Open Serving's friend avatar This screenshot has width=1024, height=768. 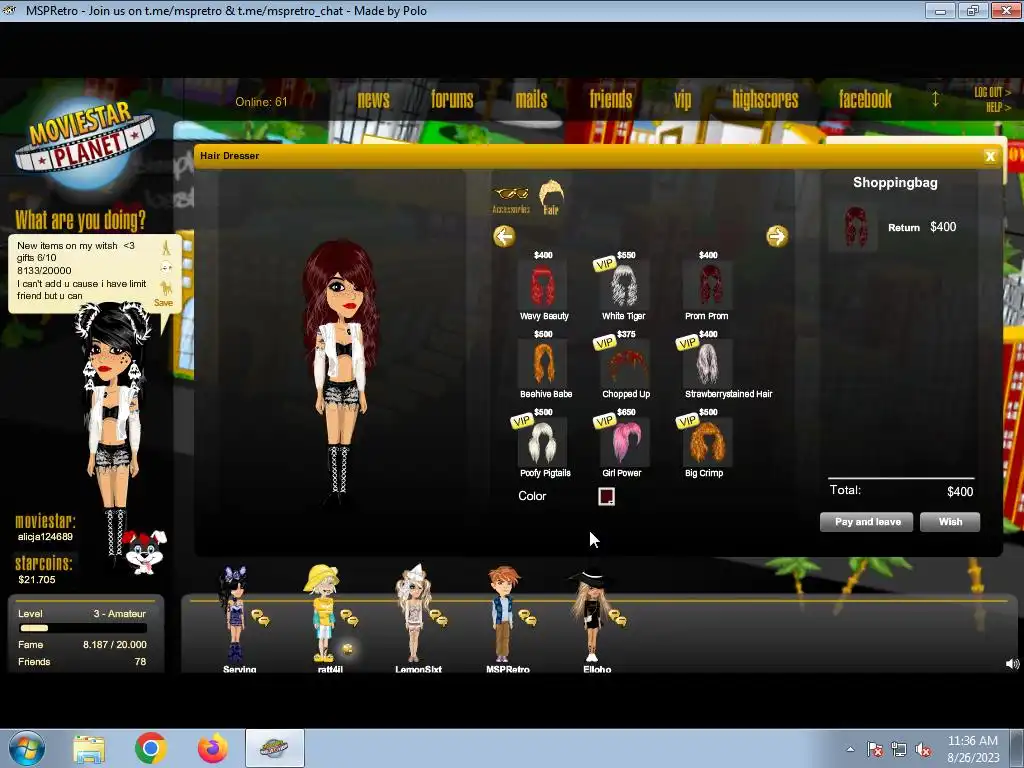pos(234,614)
